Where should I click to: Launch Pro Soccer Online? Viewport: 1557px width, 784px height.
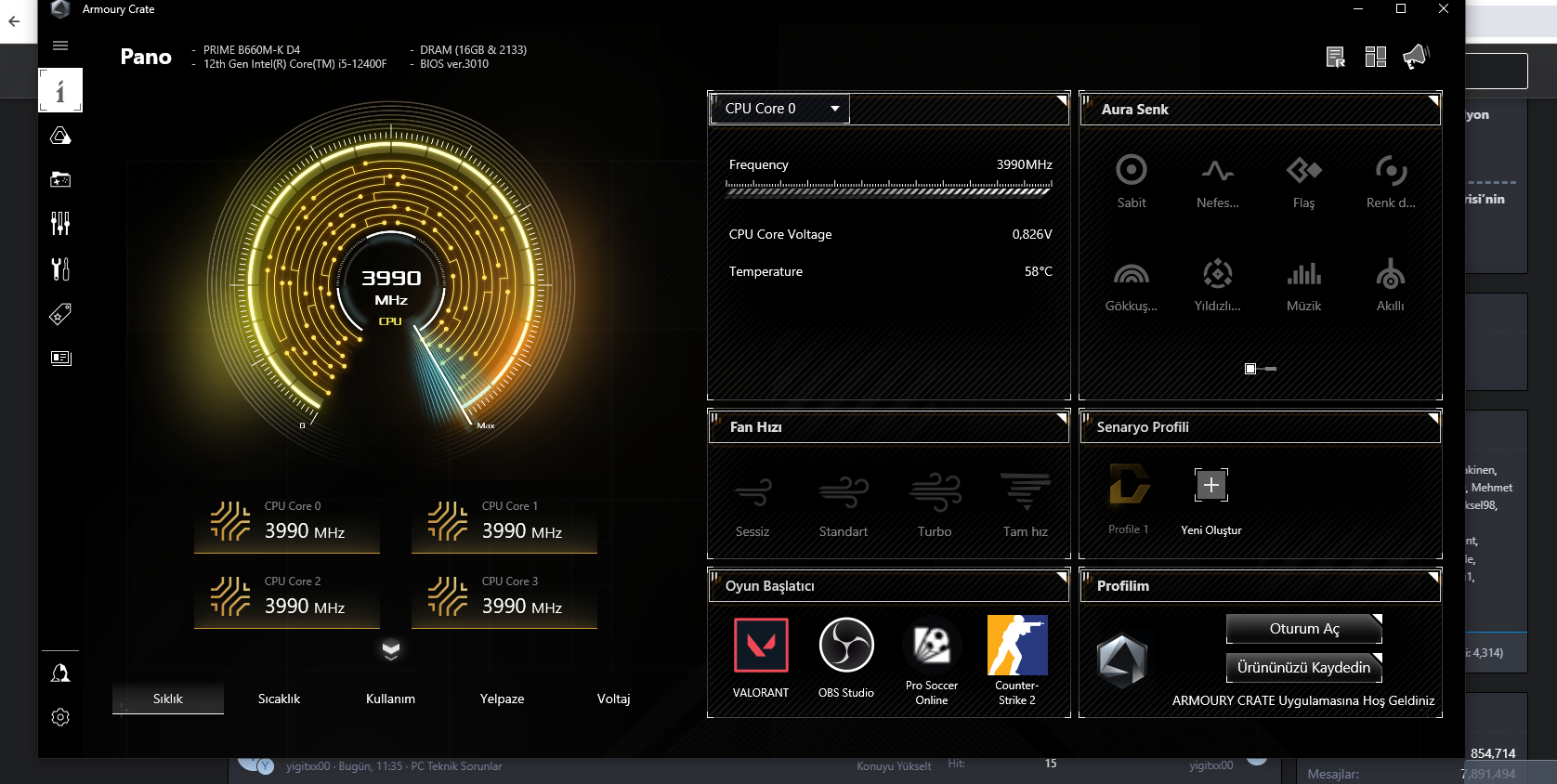pos(932,660)
